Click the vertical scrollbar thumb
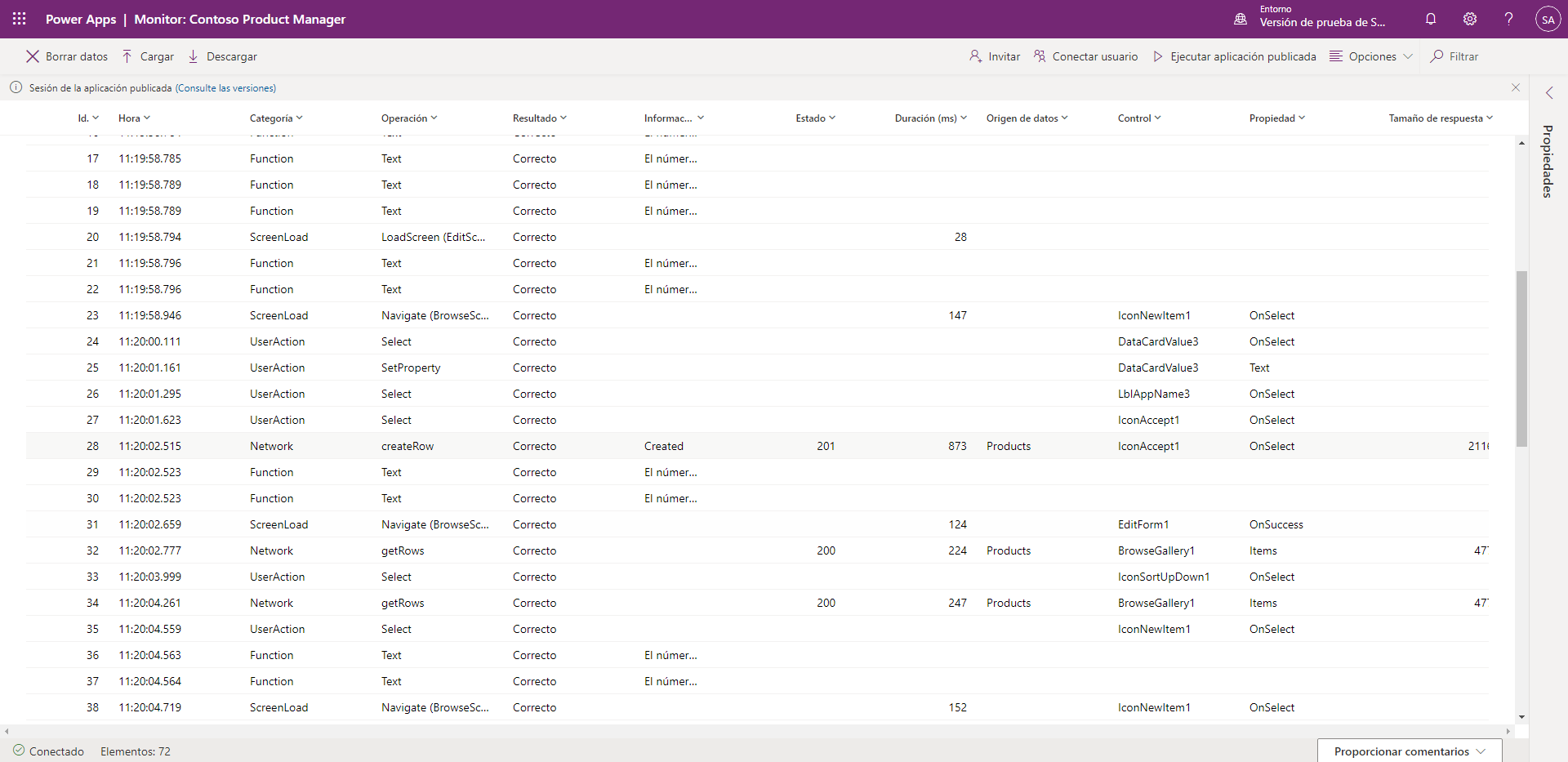The image size is (1568, 762). tap(1521, 359)
